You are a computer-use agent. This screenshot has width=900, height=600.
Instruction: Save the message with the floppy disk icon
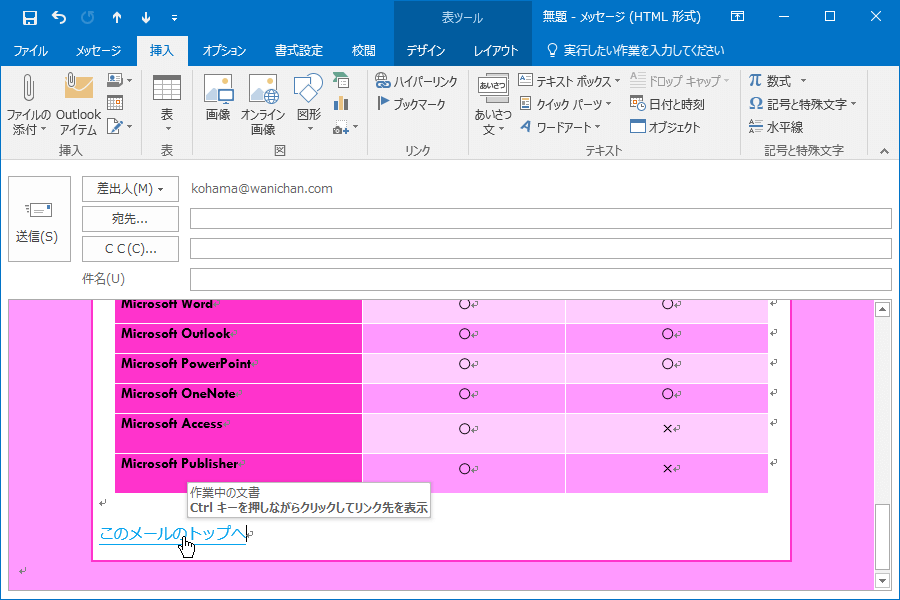point(29,17)
